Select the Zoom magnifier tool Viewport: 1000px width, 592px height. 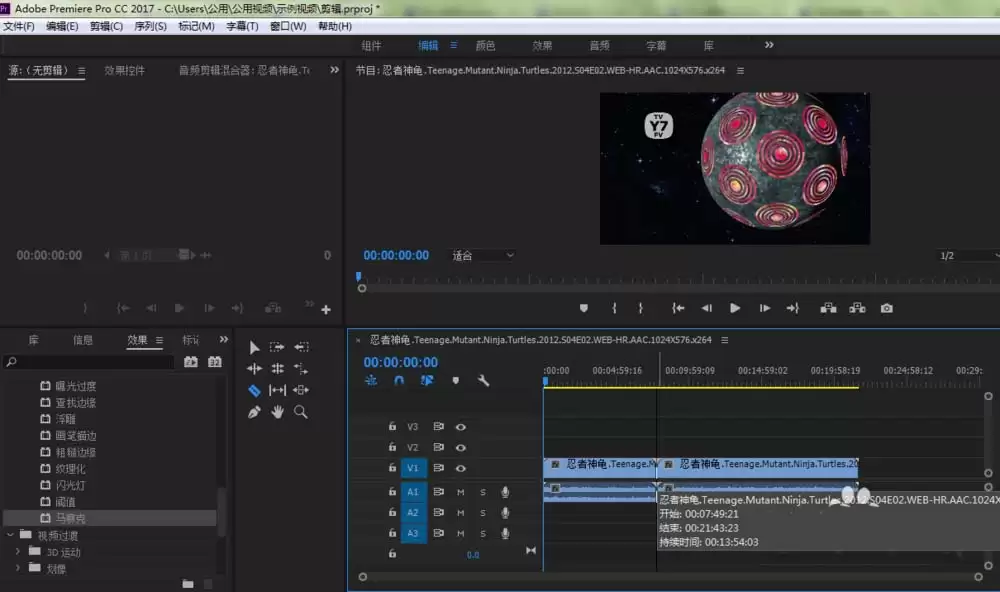pyautogui.click(x=300, y=412)
